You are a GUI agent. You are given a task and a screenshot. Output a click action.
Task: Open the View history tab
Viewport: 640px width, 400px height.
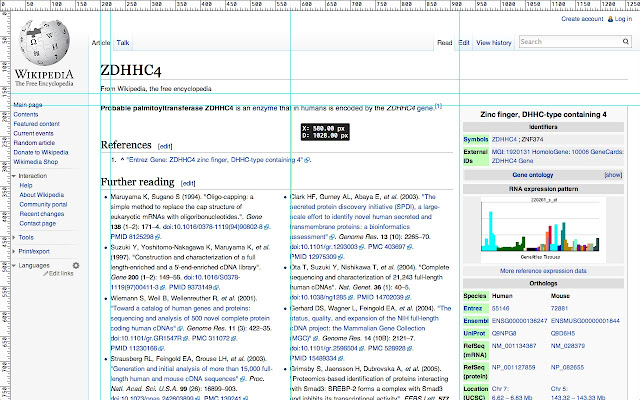click(494, 43)
